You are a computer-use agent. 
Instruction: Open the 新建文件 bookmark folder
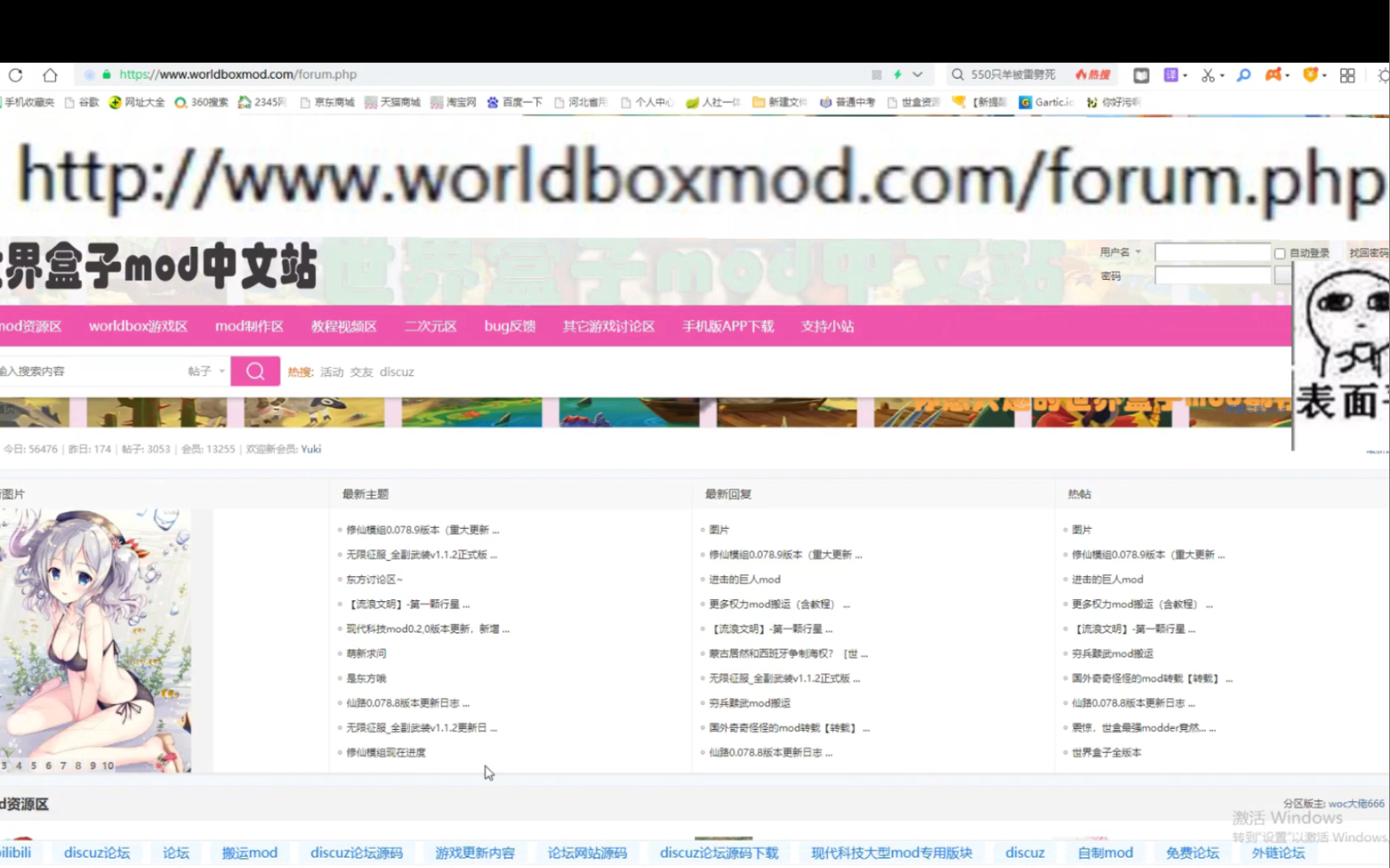pyautogui.click(x=780, y=102)
